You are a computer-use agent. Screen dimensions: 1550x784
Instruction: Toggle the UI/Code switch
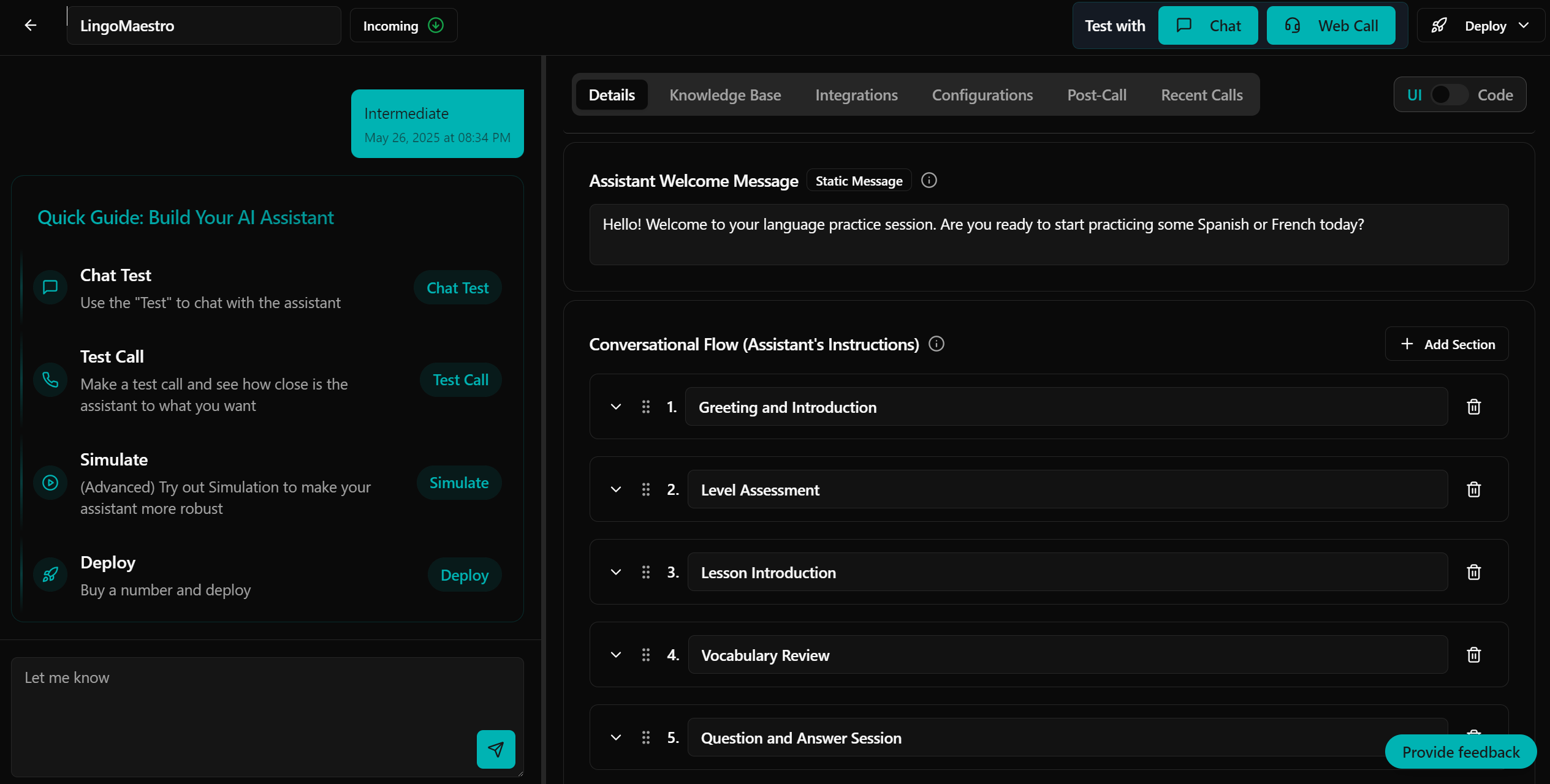(1448, 95)
